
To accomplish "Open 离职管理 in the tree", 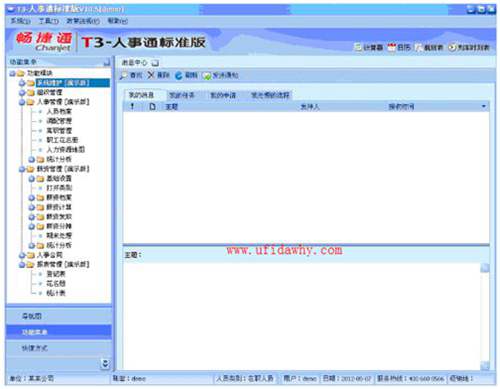I will (x=59, y=131).
